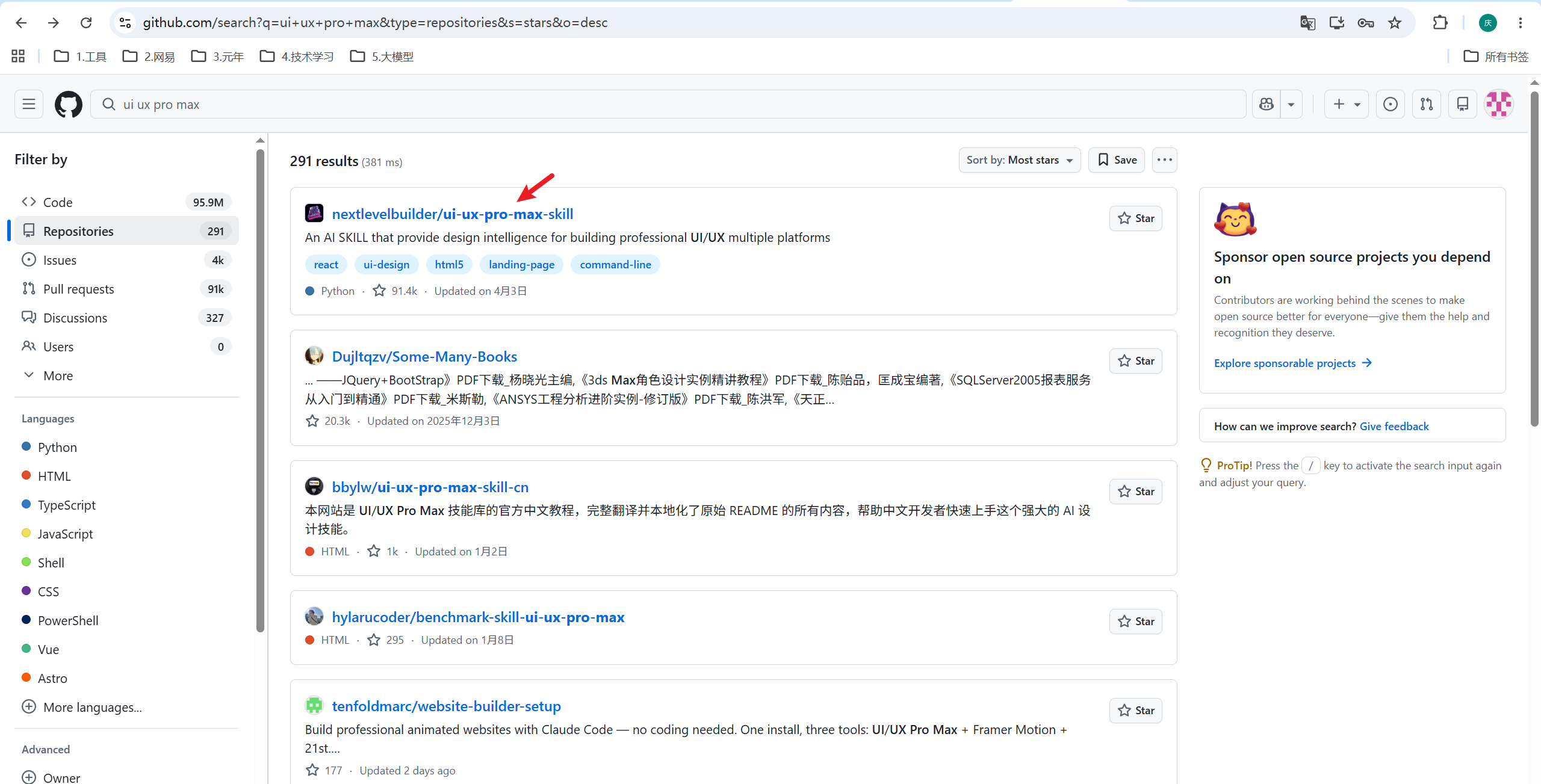The image size is (1541, 784).
Task: Open Dujltqzv/Some-Many-Books repository link
Action: point(424,356)
